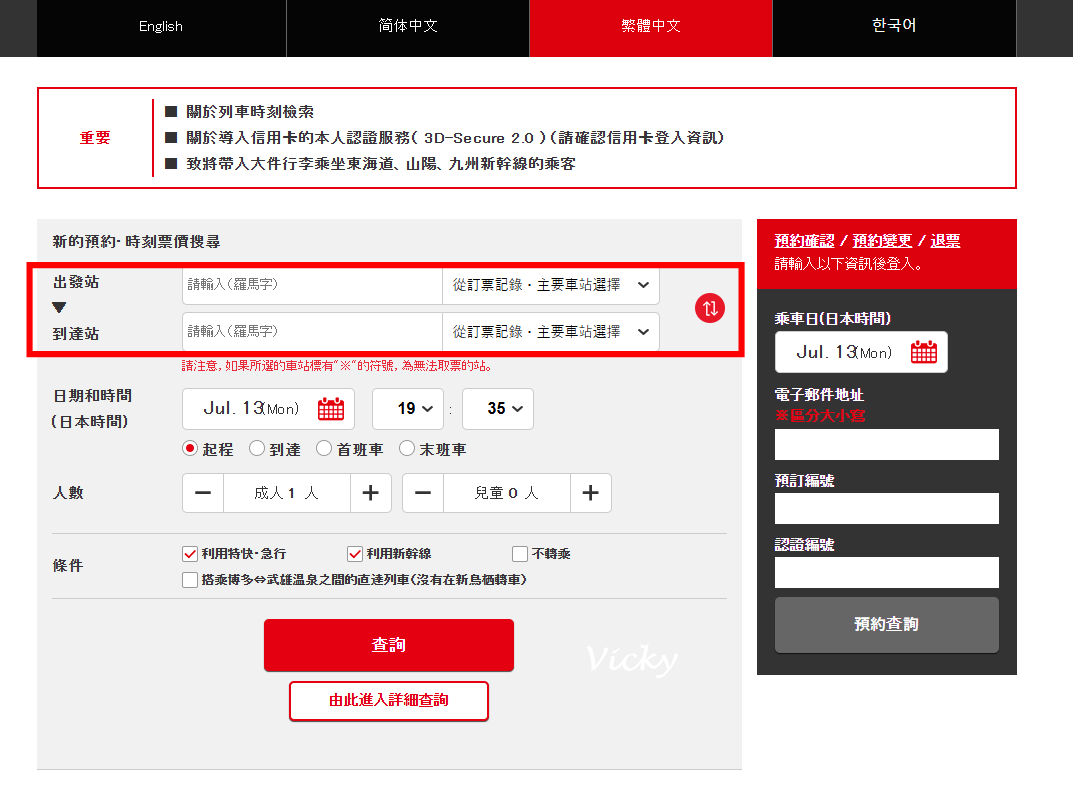Swap departure and arrival stations icon
This screenshot has height=786, width=1073.
[x=710, y=308]
